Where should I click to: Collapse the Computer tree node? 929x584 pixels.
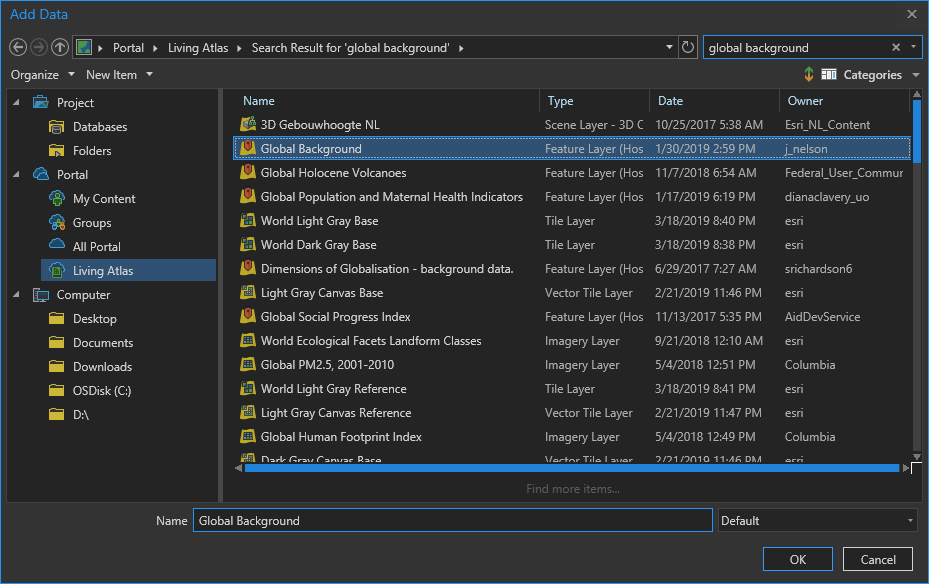(16, 295)
